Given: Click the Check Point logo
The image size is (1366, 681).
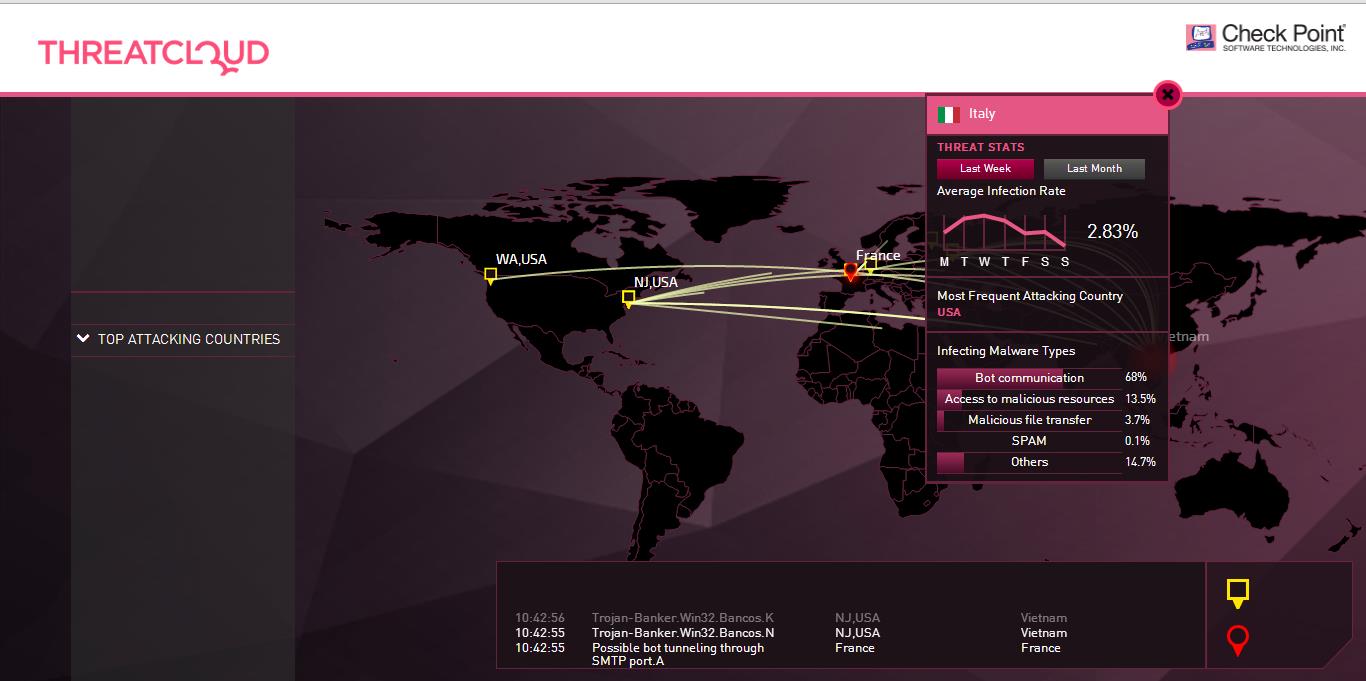Looking at the screenshot, I should click(x=1266, y=38).
